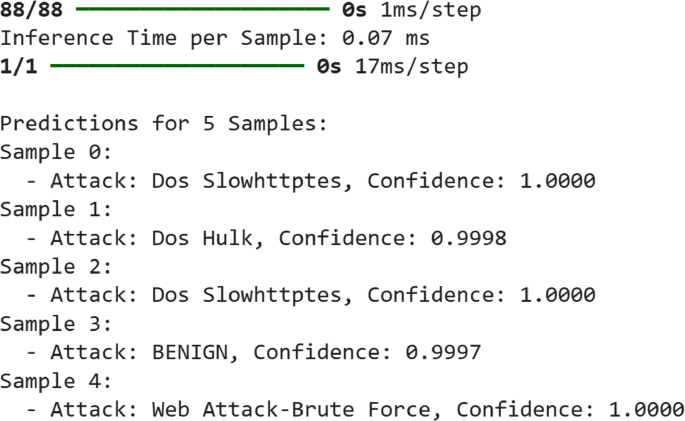Screen dimensions: 685x421
Task: Click the 1ms/step timing text
Action: pos(430,11)
